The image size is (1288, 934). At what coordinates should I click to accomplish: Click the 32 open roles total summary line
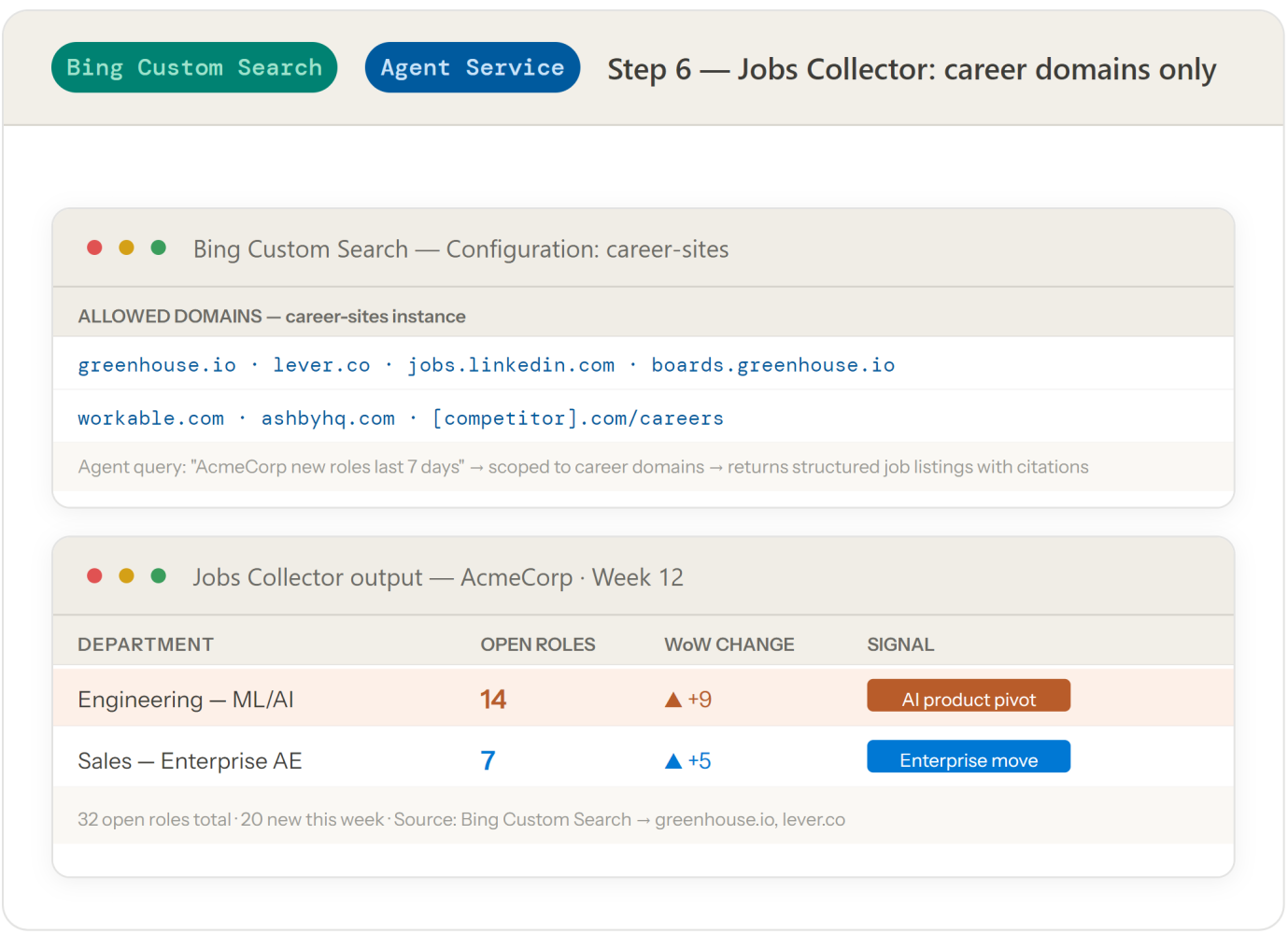pyautogui.click(x=461, y=819)
